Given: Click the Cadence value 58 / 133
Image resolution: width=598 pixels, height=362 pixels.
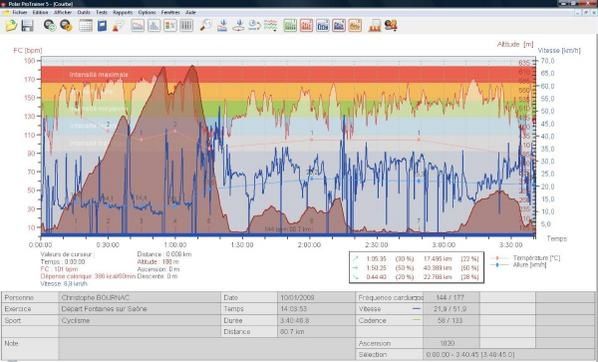Looking at the screenshot, I should (x=450, y=320).
